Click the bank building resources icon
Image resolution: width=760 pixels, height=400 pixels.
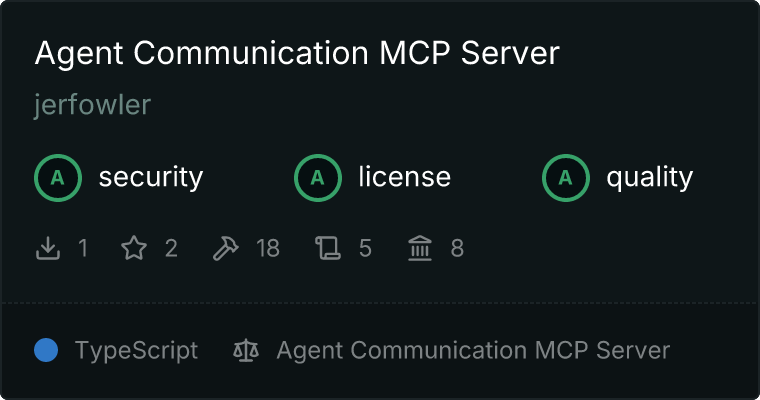[420, 248]
